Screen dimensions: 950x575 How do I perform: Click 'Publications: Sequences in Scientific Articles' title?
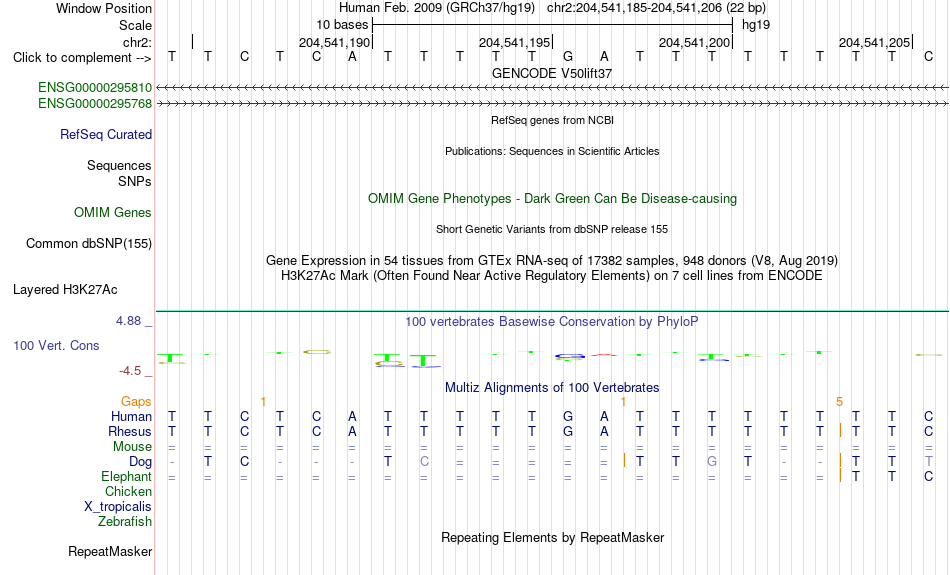click(x=552, y=151)
